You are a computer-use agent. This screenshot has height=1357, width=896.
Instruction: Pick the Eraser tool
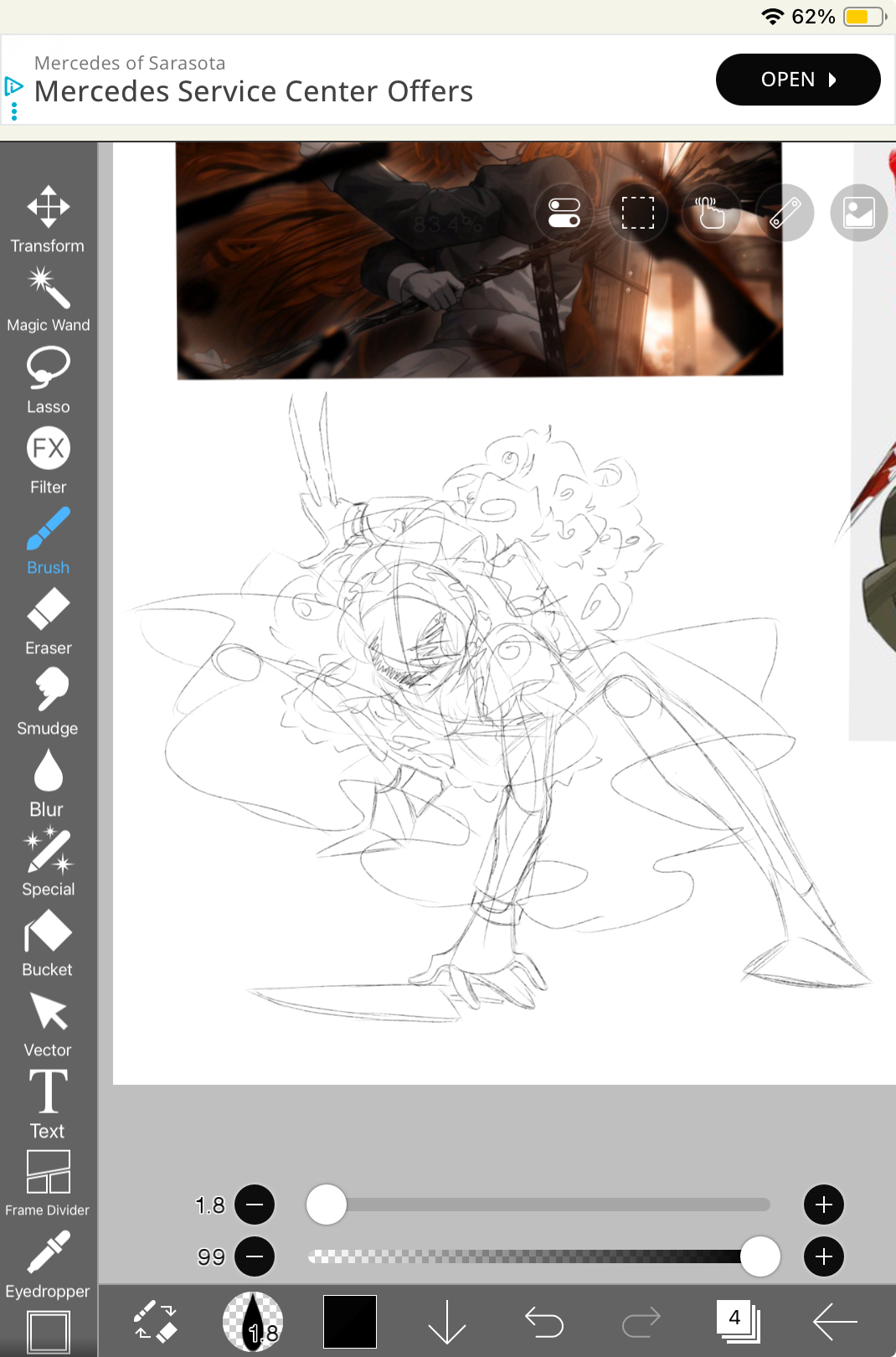click(48, 621)
